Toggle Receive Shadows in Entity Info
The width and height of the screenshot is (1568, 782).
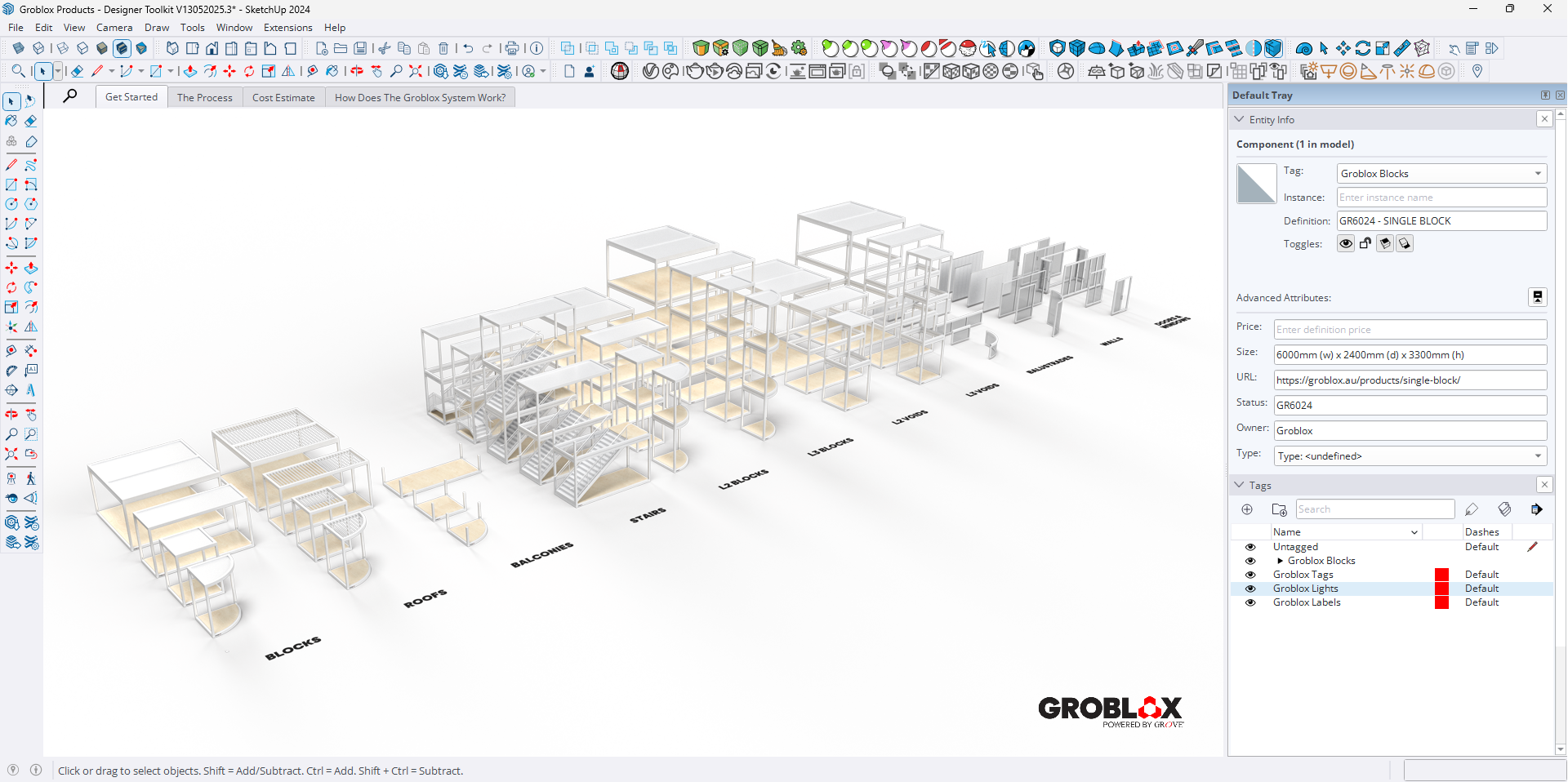[1385, 243]
